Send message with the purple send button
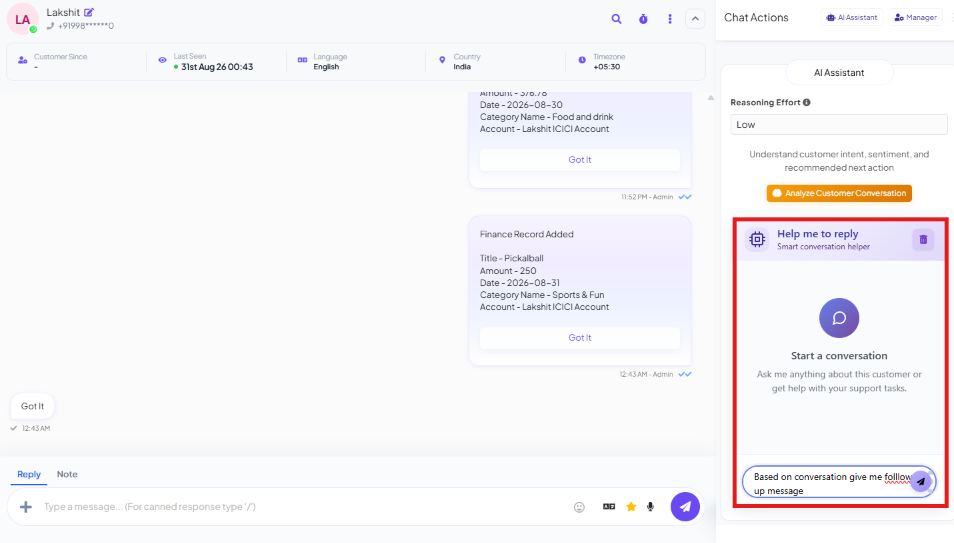Image resolution: width=954 pixels, height=543 pixels. tap(685, 506)
